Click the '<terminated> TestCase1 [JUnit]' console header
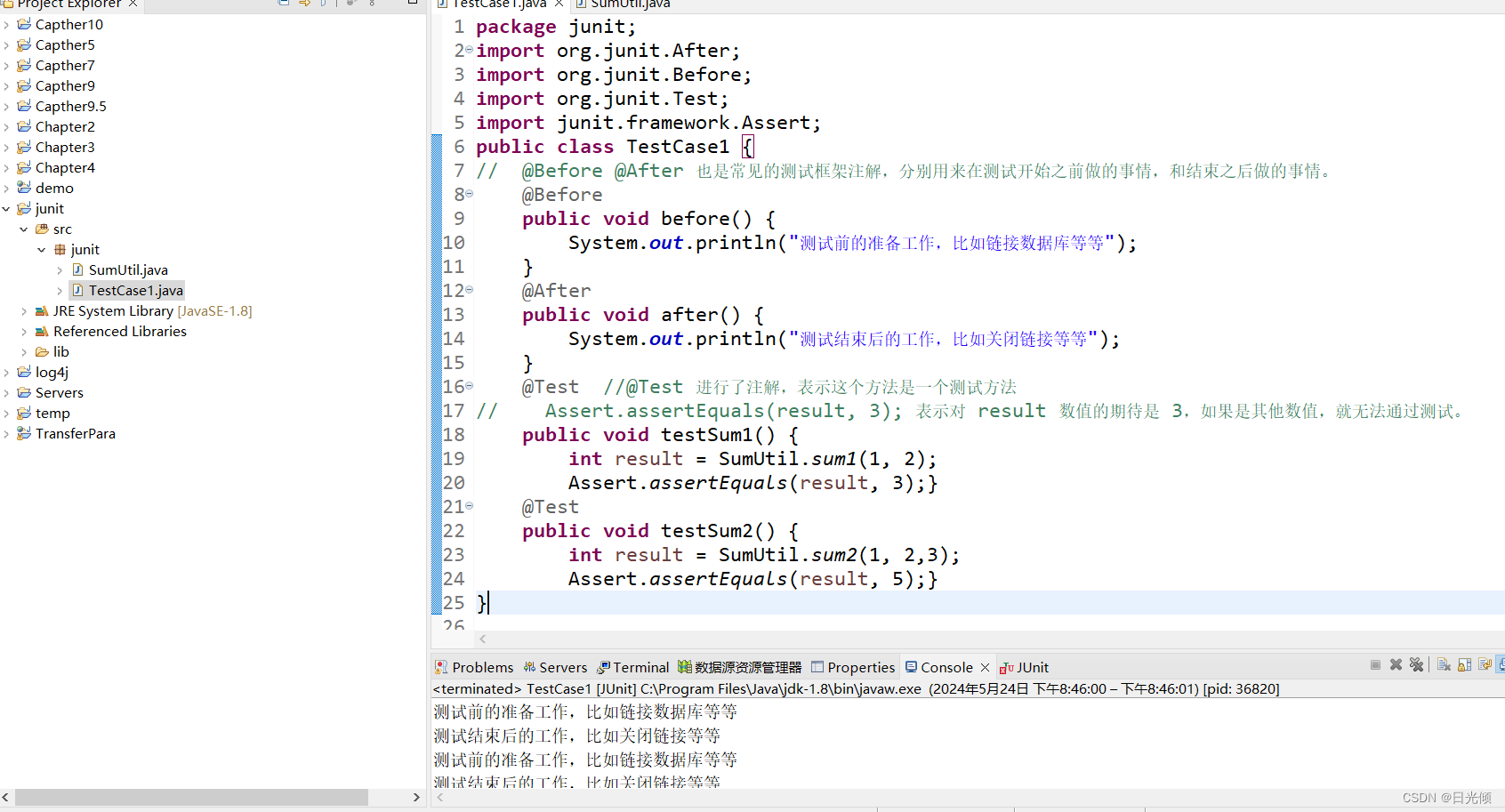This screenshot has height=812, width=1505. 856,689
